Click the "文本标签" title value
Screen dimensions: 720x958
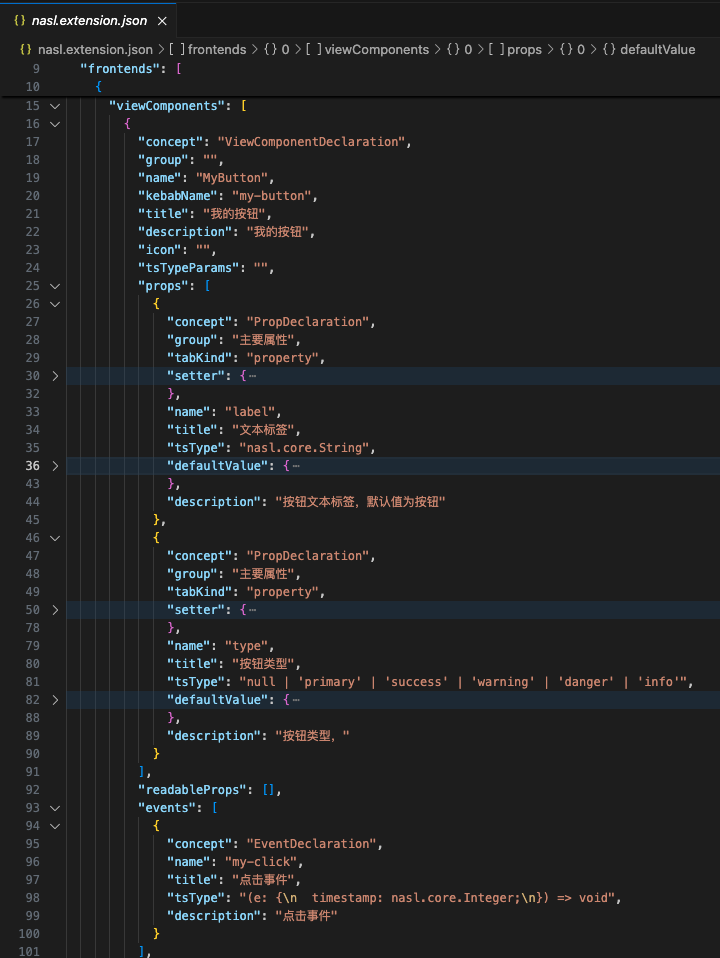click(x=263, y=430)
